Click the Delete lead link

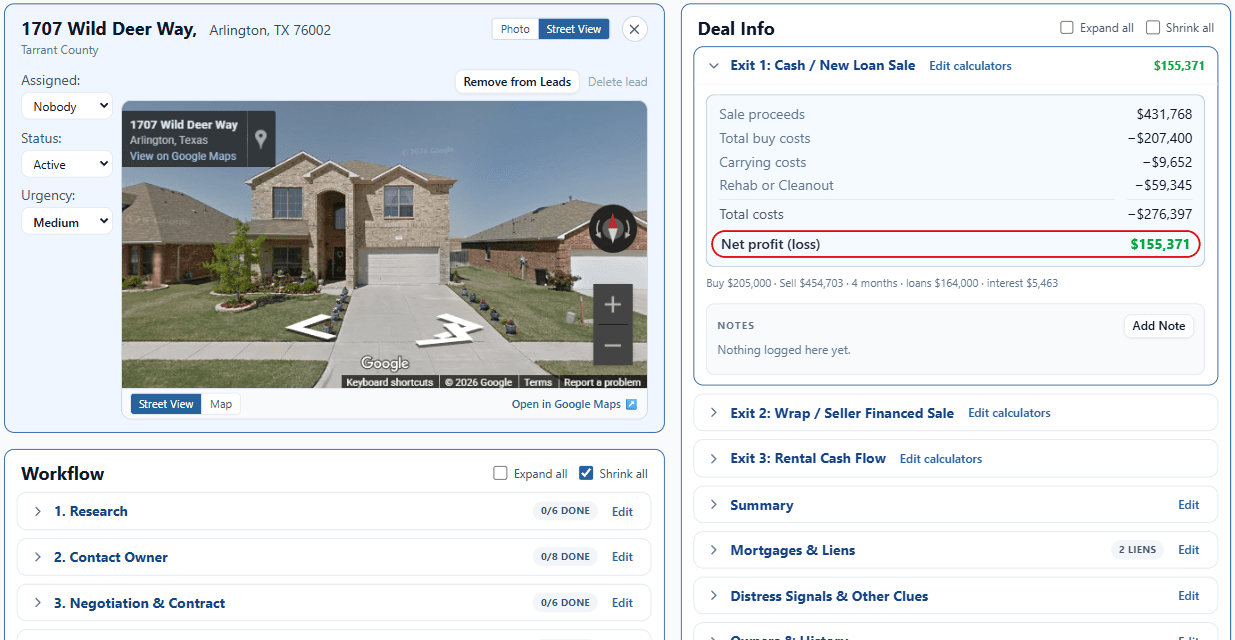click(x=617, y=82)
